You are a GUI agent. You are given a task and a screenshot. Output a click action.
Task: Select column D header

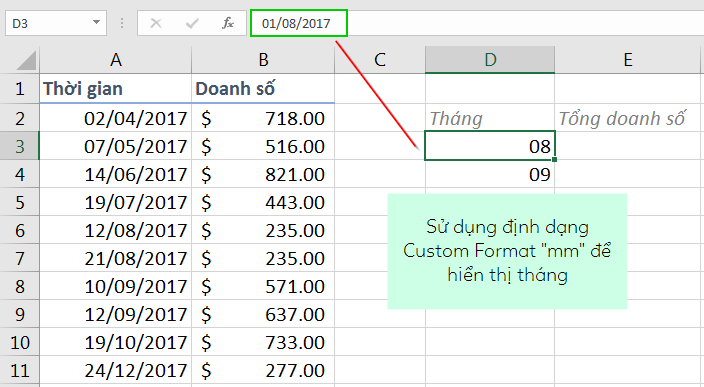pyautogui.click(x=490, y=60)
